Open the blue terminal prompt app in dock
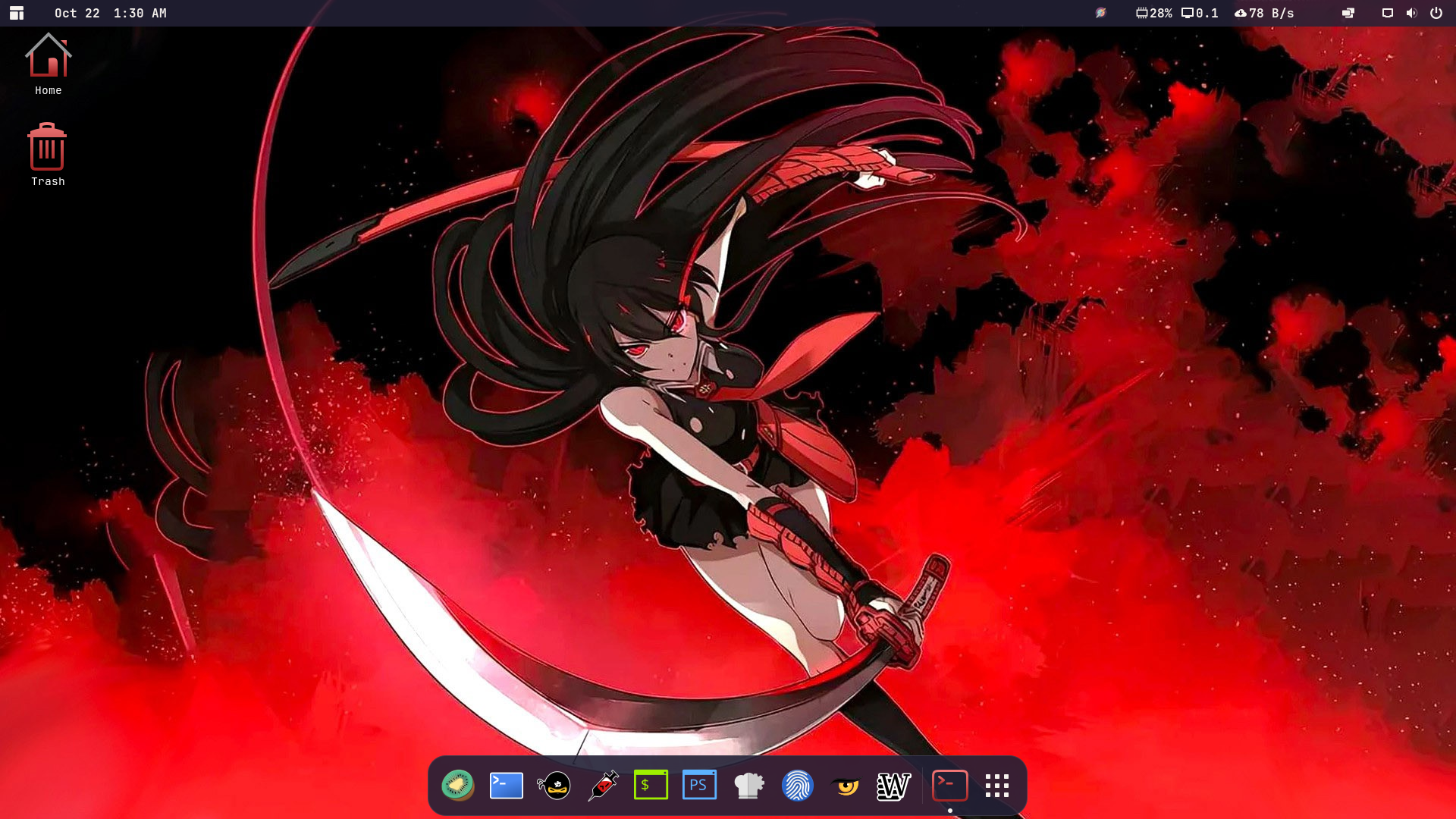Viewport: 1456px width, 819px height. 506,785
